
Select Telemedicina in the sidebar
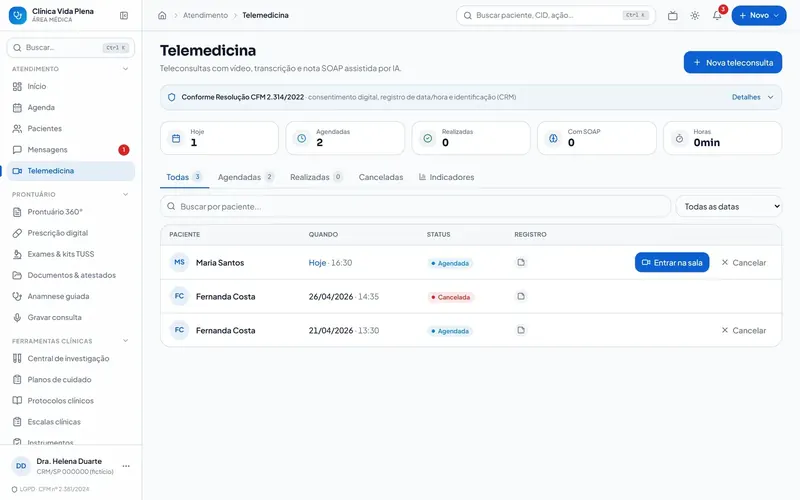(x=70, y=171)
